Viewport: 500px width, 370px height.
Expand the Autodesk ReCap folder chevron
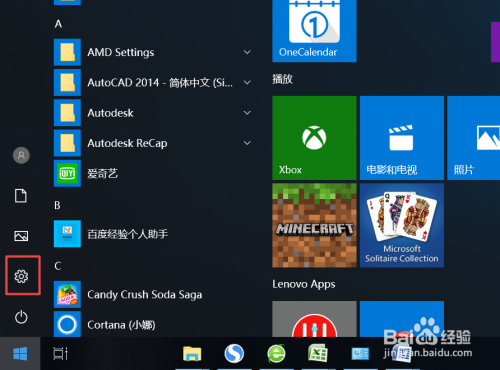coord(247,143)
